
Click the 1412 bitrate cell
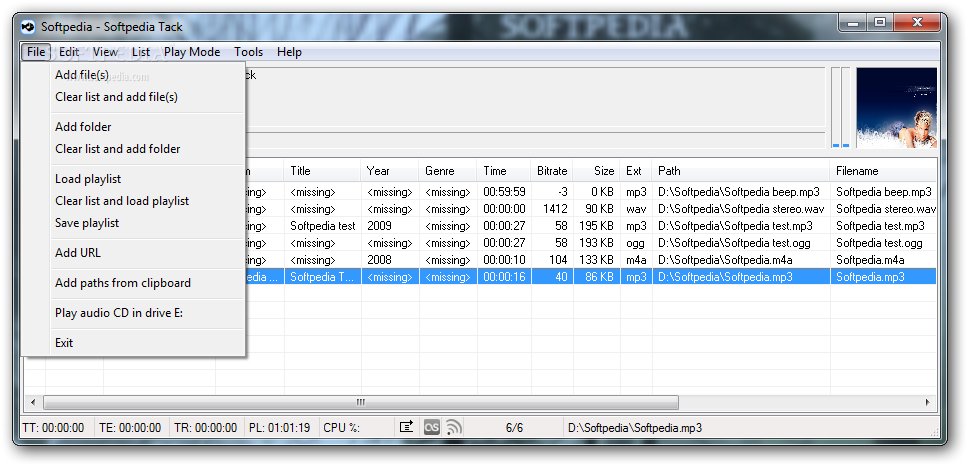tap(552, 209)
